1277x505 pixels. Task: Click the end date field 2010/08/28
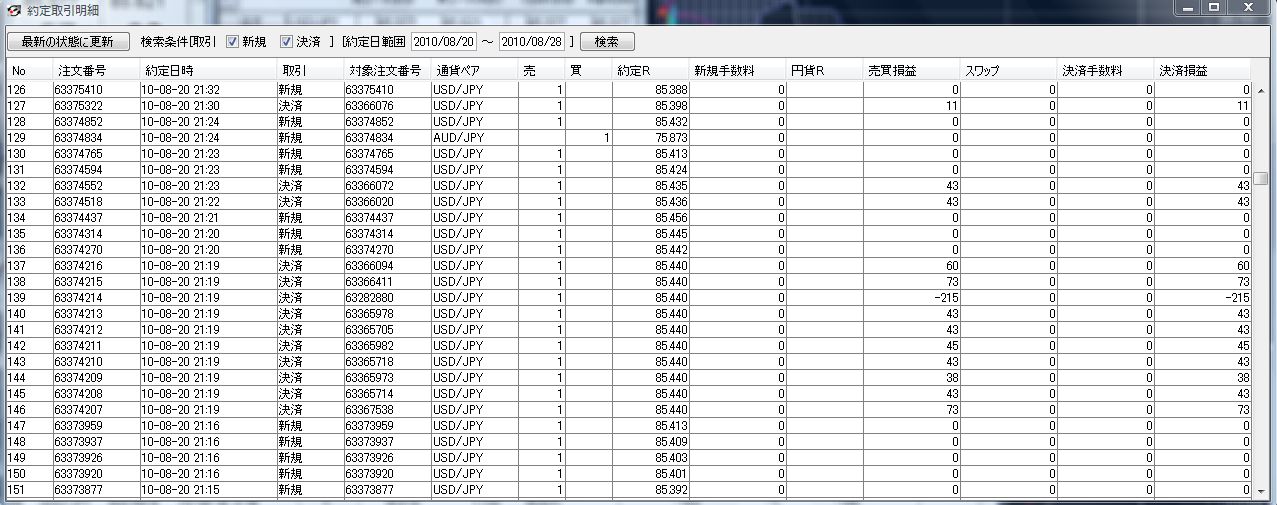pyautogui.click(x=531, y=42)
